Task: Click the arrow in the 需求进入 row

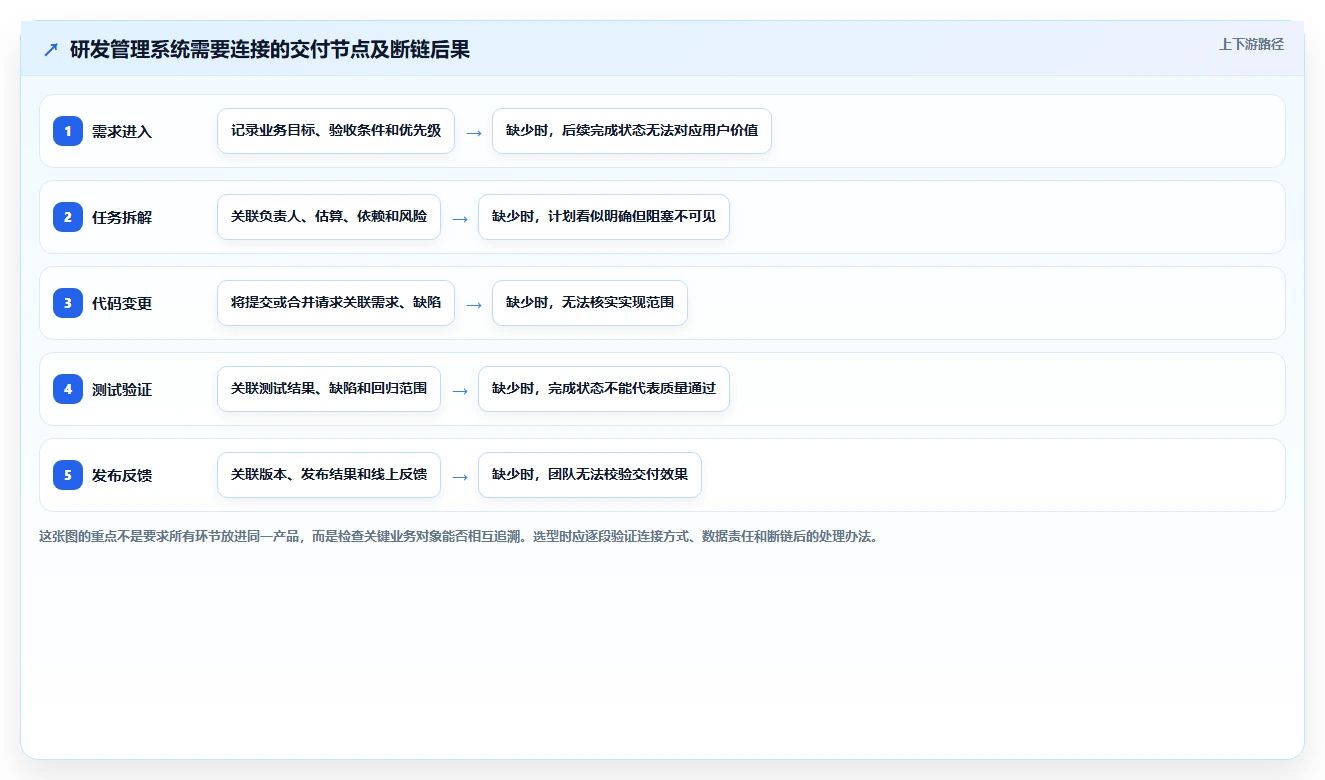Action: coord(474,132)
